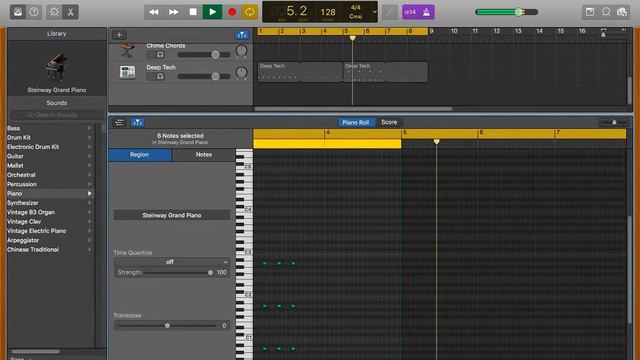Open the Region inspector tab

(x=140, y=155)
